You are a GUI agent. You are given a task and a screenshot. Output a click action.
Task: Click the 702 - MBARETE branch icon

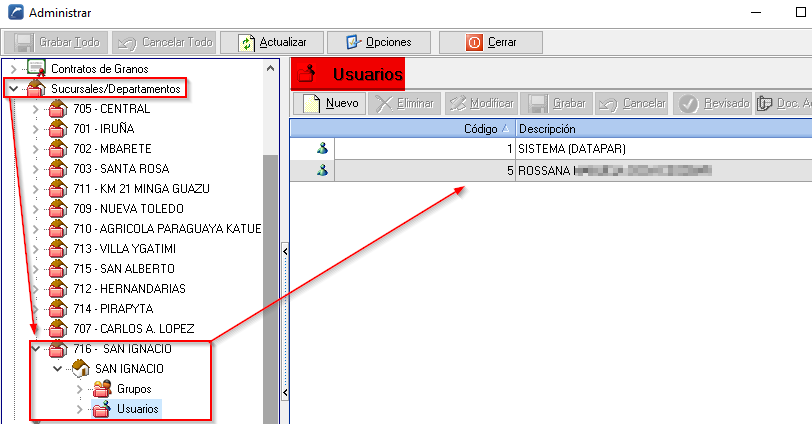[x=58, y=149]
